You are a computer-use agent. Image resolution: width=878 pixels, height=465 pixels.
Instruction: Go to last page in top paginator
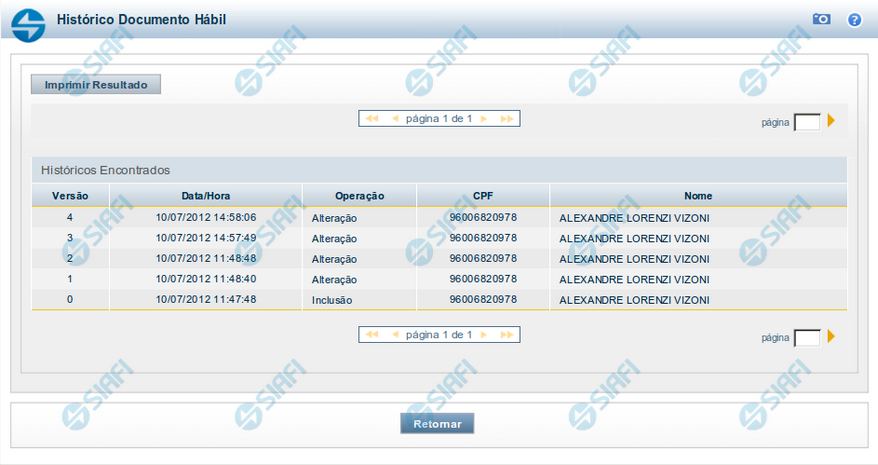tap(507, 118)
